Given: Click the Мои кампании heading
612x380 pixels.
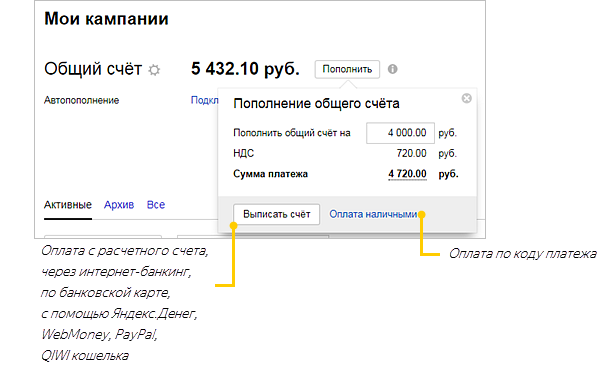Looking at the screenshot, I should tap(106, 19).
